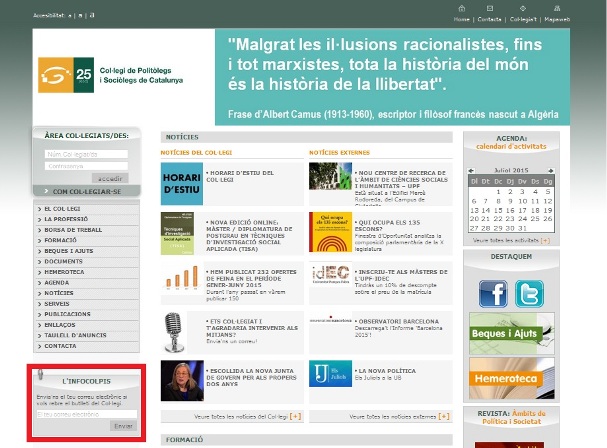This screenshot has width=607, height=448.
Task: Open La nova política headline
Action: coord(385,371)
